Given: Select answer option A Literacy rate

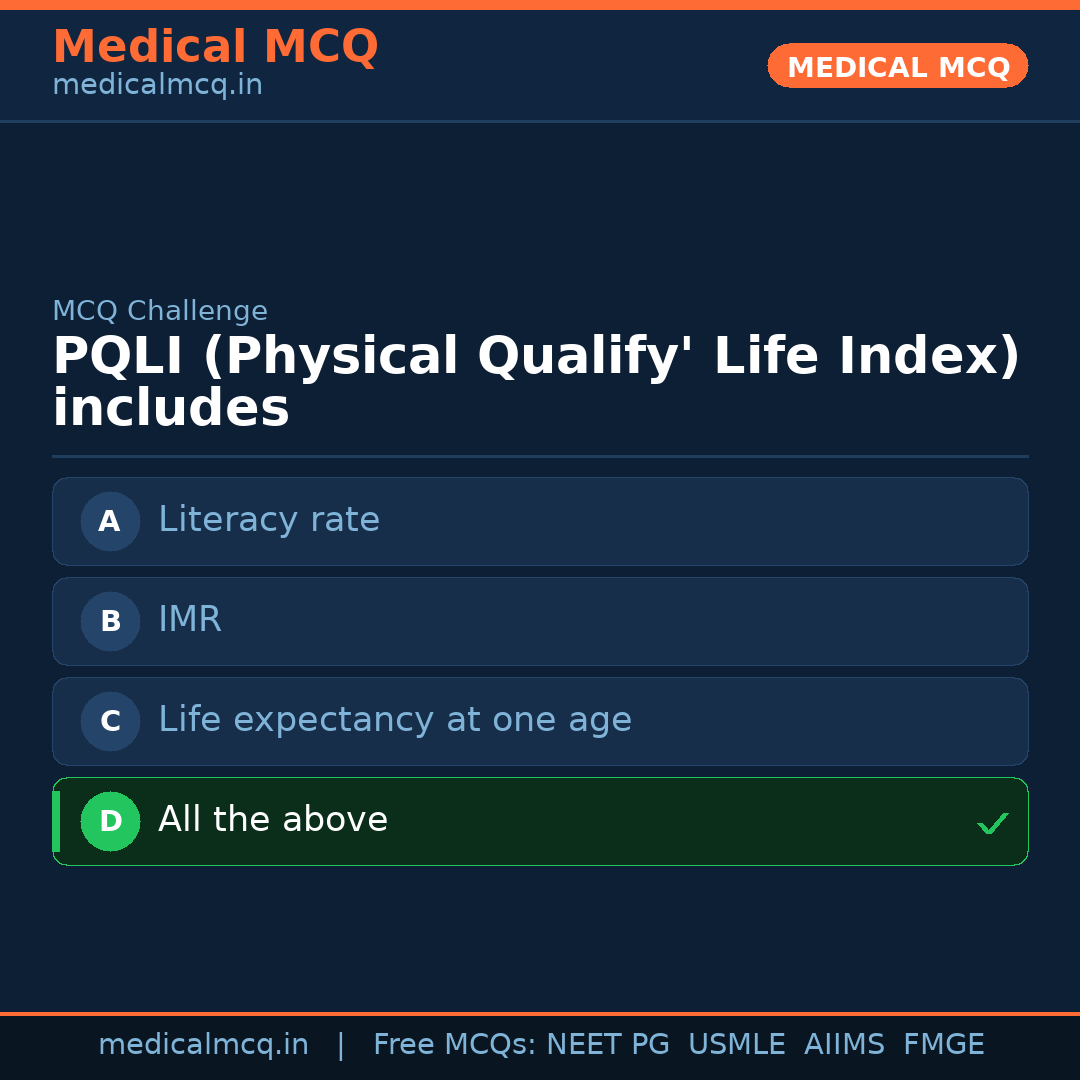Looking at the screenshot, I should click(540, 521).
